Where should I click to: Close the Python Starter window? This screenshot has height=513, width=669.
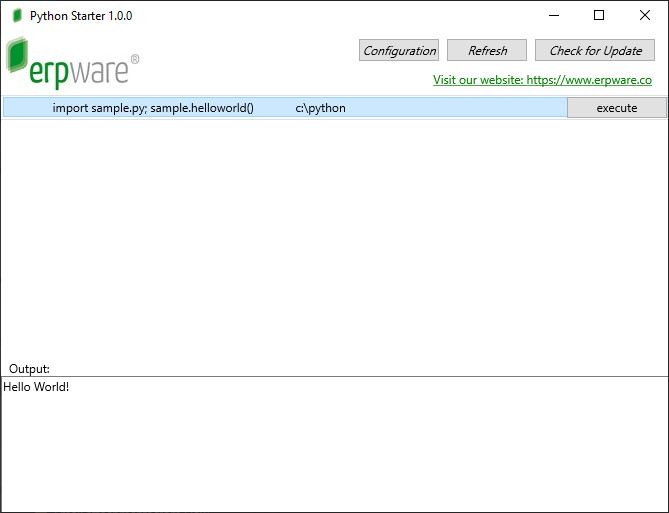[645, 15]
